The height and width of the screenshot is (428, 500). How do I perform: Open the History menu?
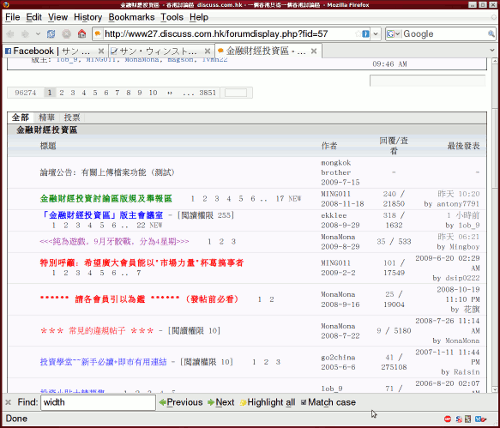pos(88,17)
